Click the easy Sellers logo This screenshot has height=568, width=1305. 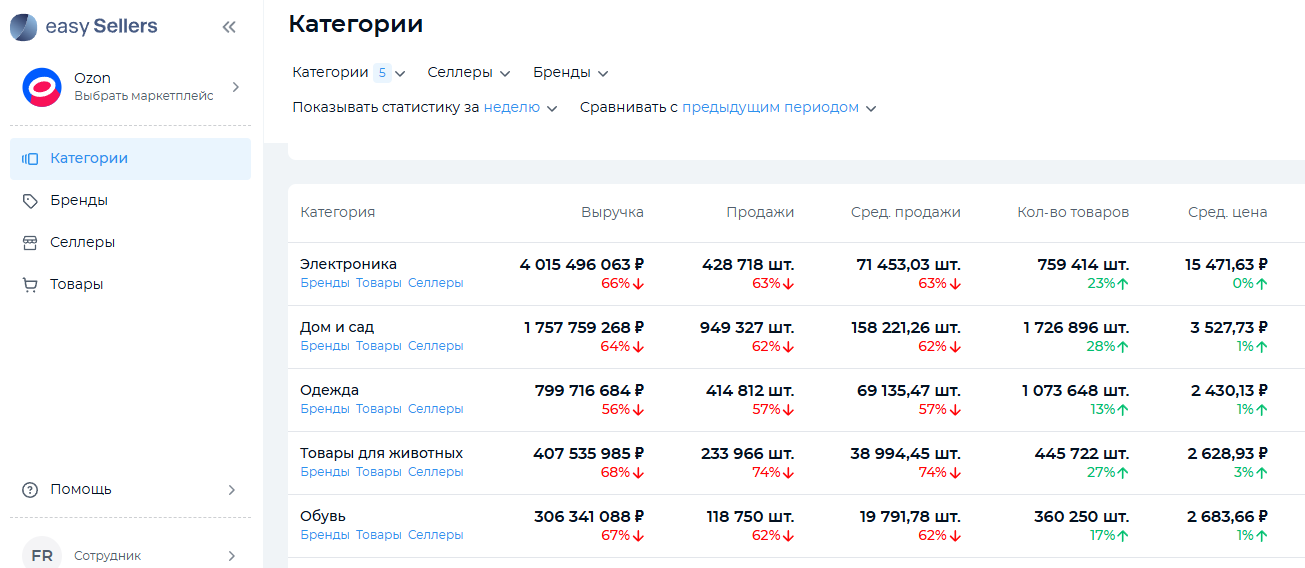pyautogui.click(x=84, y=27)
